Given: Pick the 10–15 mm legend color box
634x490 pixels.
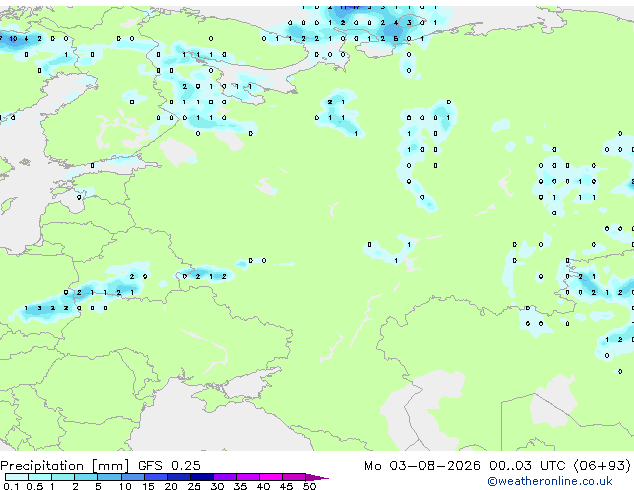Looking at the screenshot, I should [x=132, y=477].
